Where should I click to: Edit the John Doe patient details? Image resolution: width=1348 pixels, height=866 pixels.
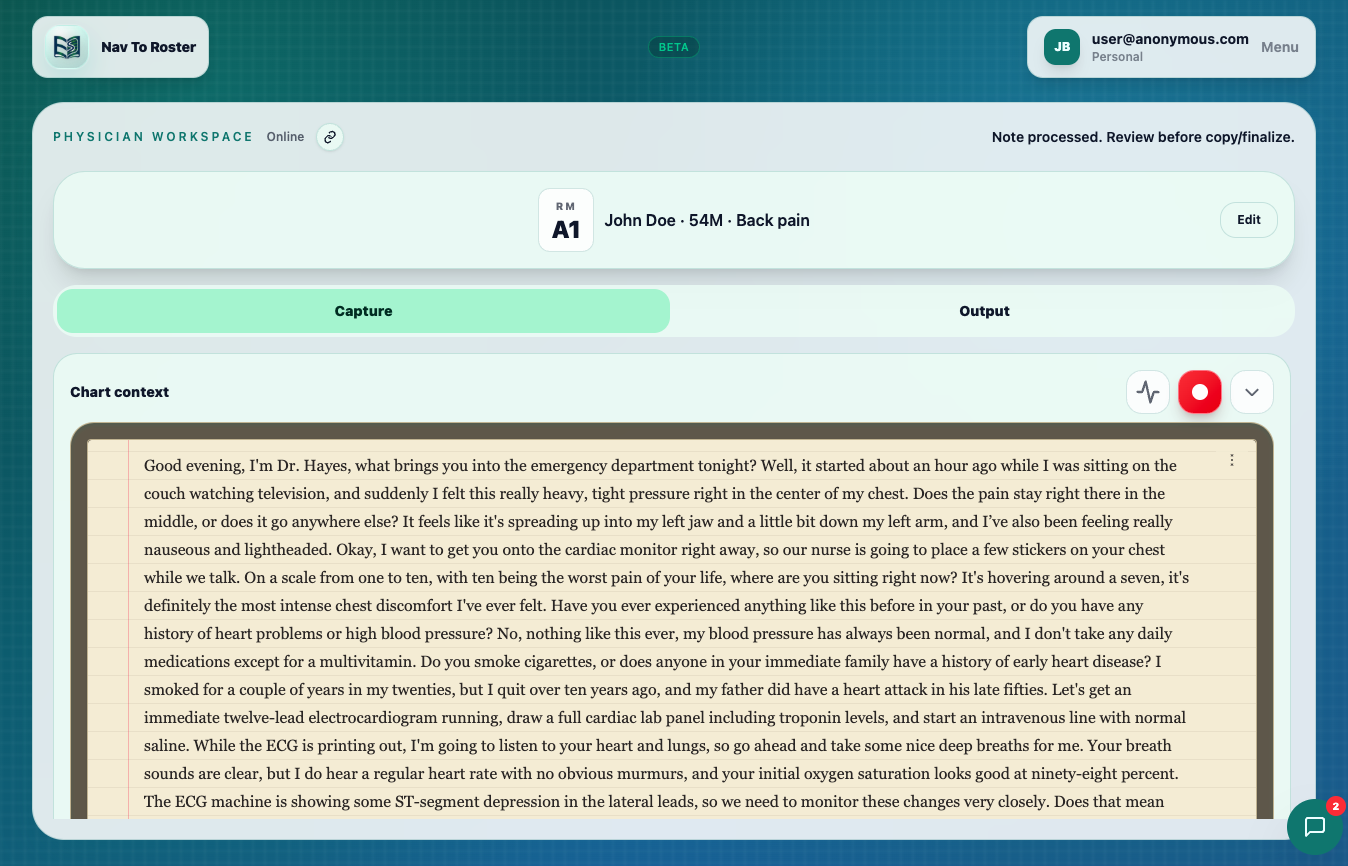coord(1249,220)
